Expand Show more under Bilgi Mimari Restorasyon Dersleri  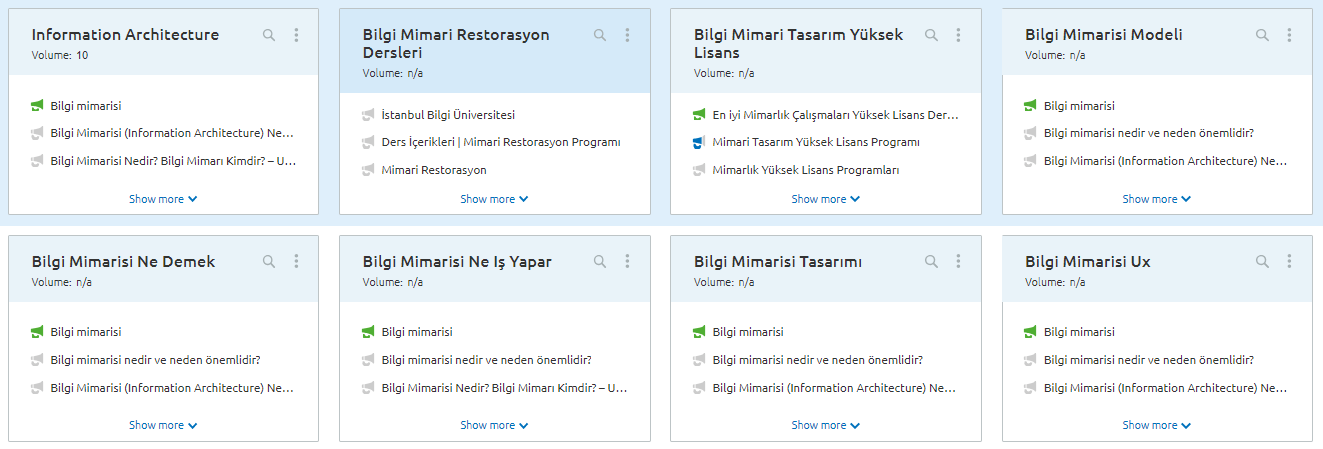pyautogui.click(x=494, y=199)
